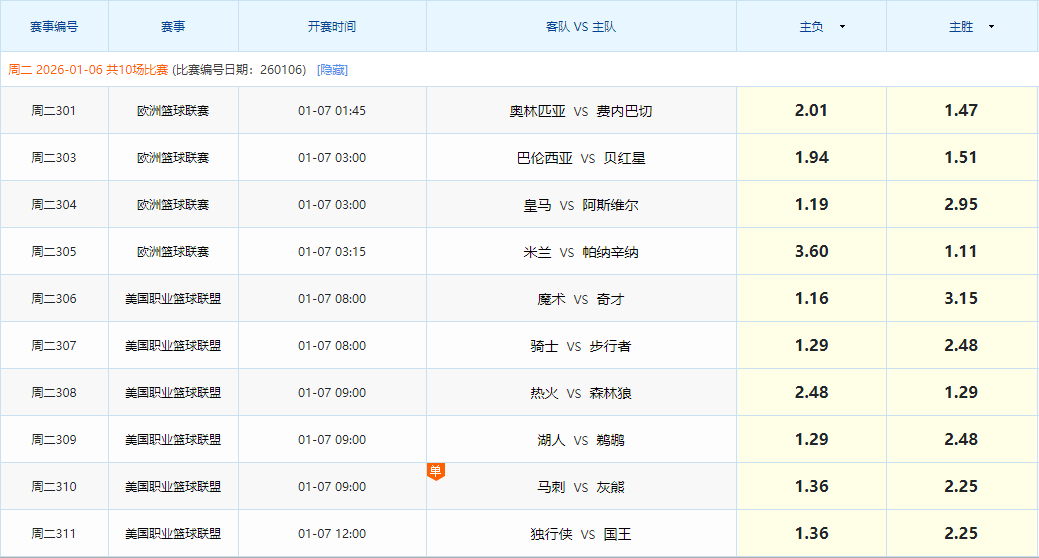Click 美国职业篮球联盟 in the 周二306 row

point(173,299)
